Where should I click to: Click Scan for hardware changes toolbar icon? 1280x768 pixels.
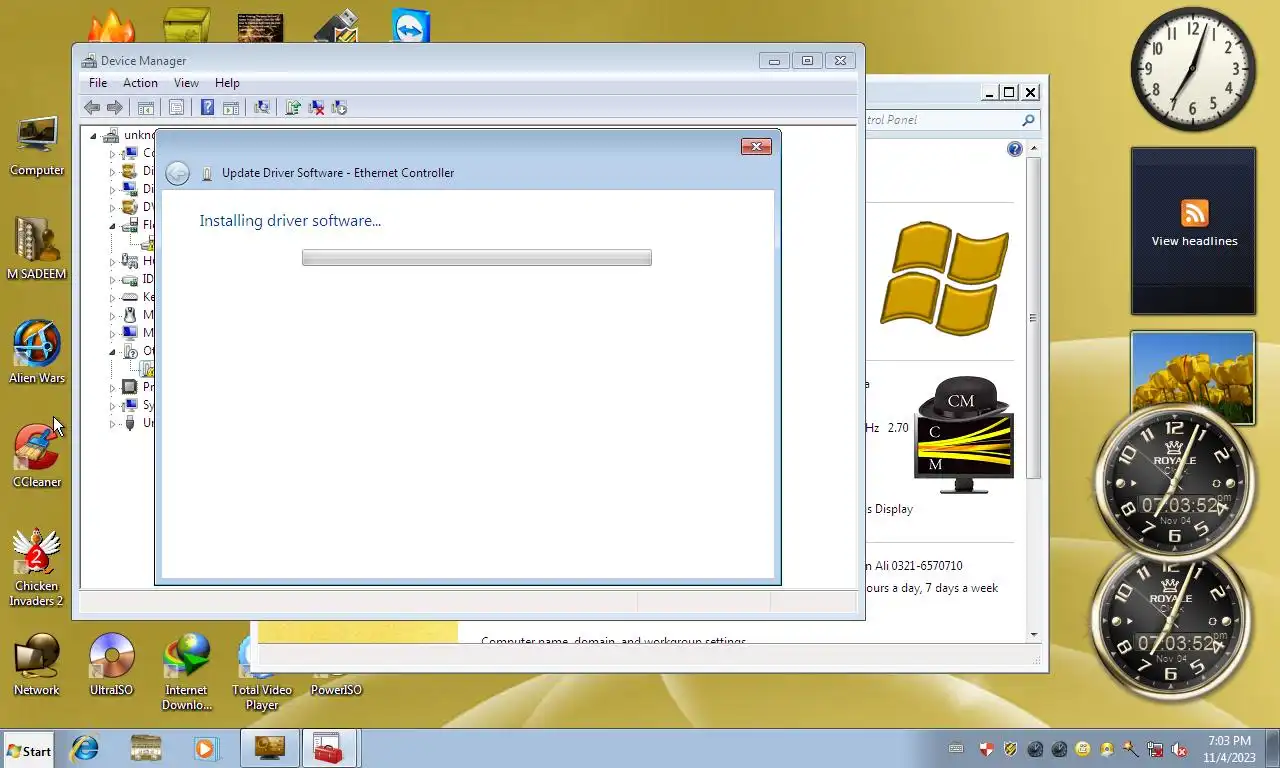coord(262,108)
